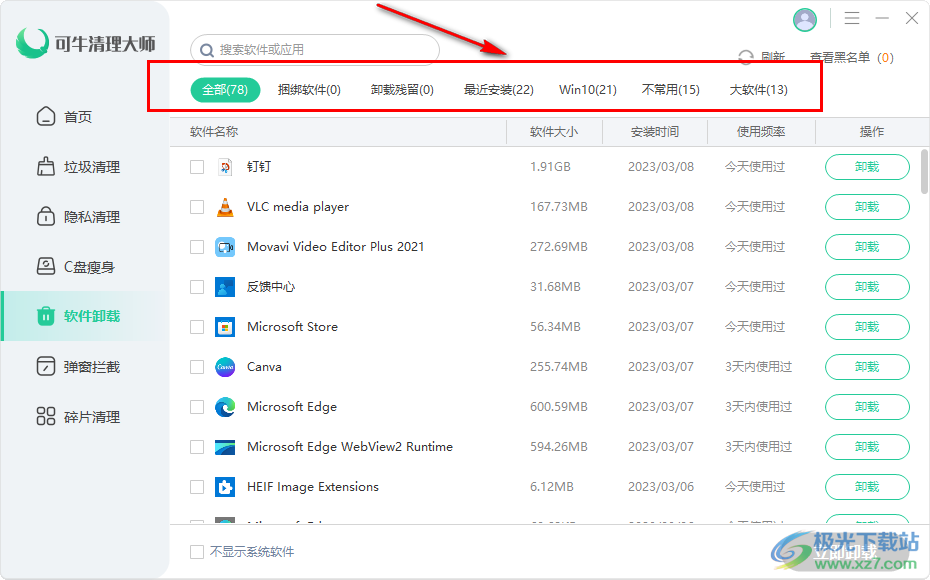This screenshot has height=580, width=930.
Task: Click 卸载 for Microsoft Edge
Action: 867,407
